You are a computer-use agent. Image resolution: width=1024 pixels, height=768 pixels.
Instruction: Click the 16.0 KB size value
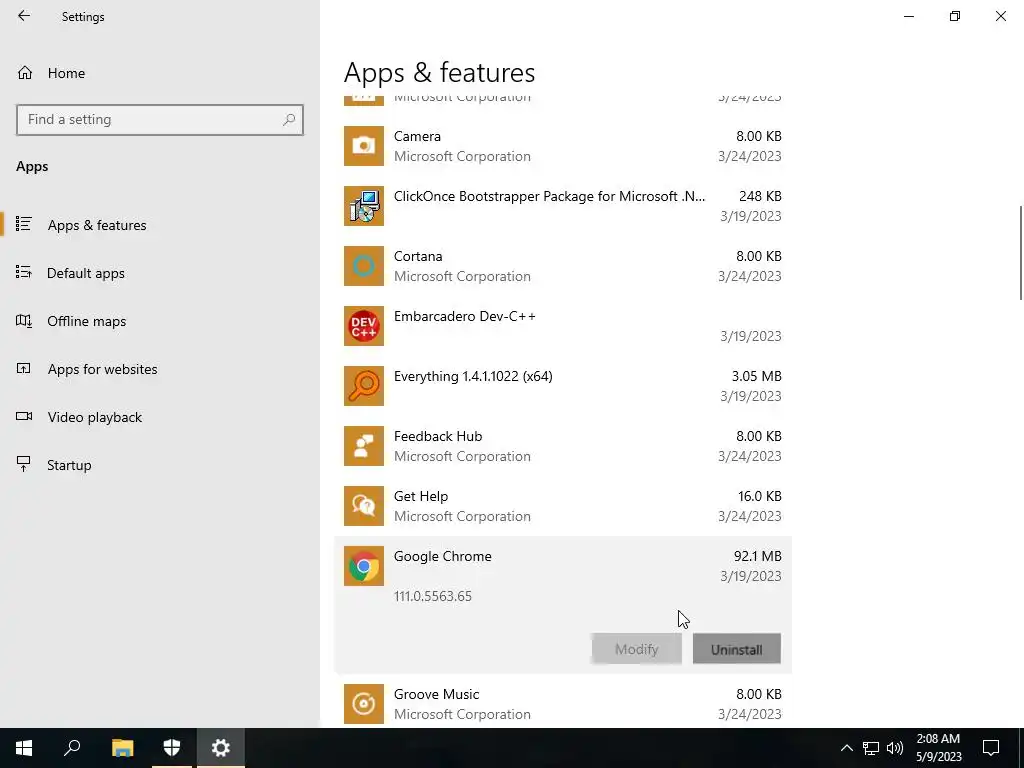(x=760, y=496)
